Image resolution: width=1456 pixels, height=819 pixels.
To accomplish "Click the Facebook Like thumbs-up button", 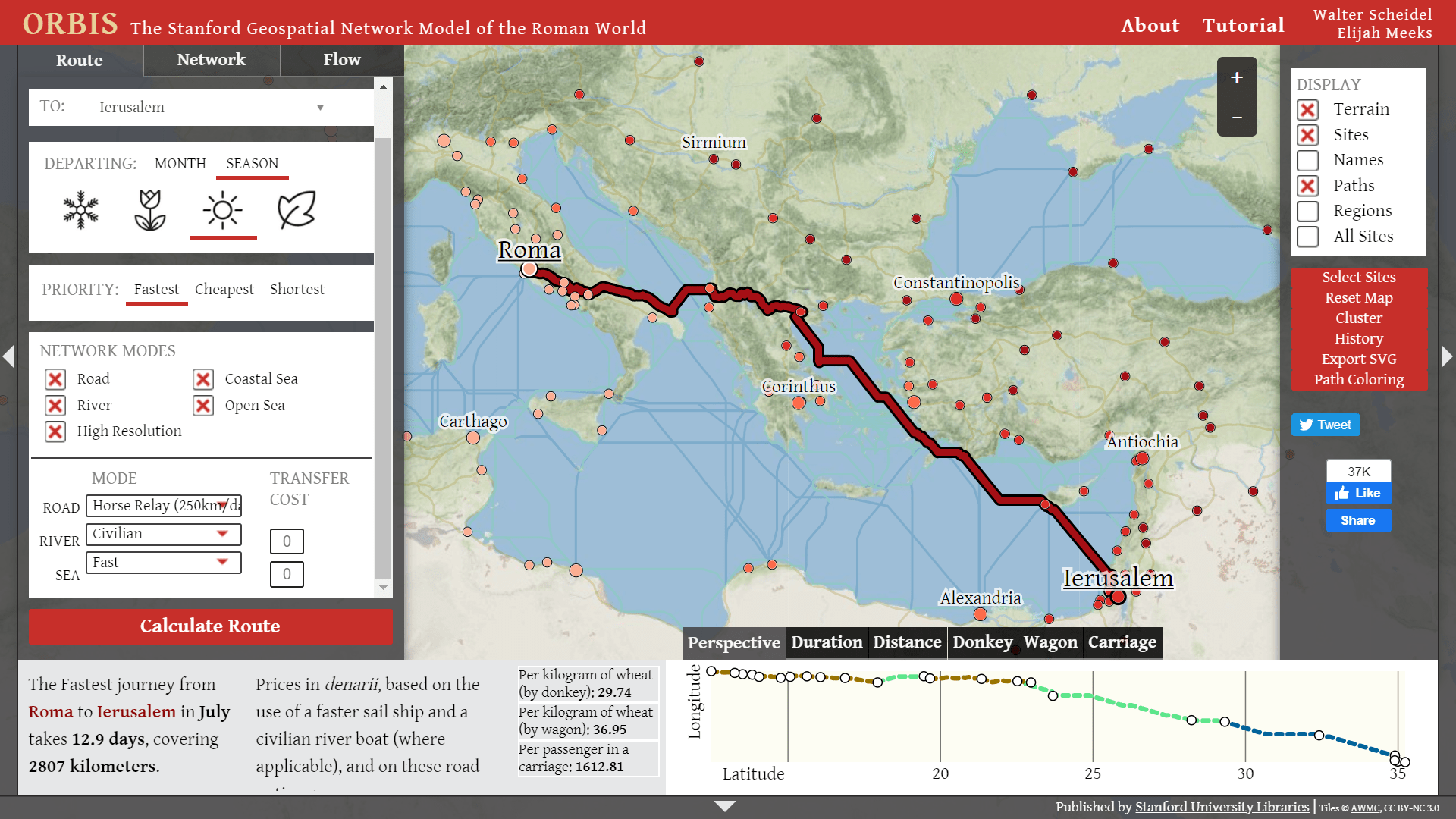I will point(1358,493).
